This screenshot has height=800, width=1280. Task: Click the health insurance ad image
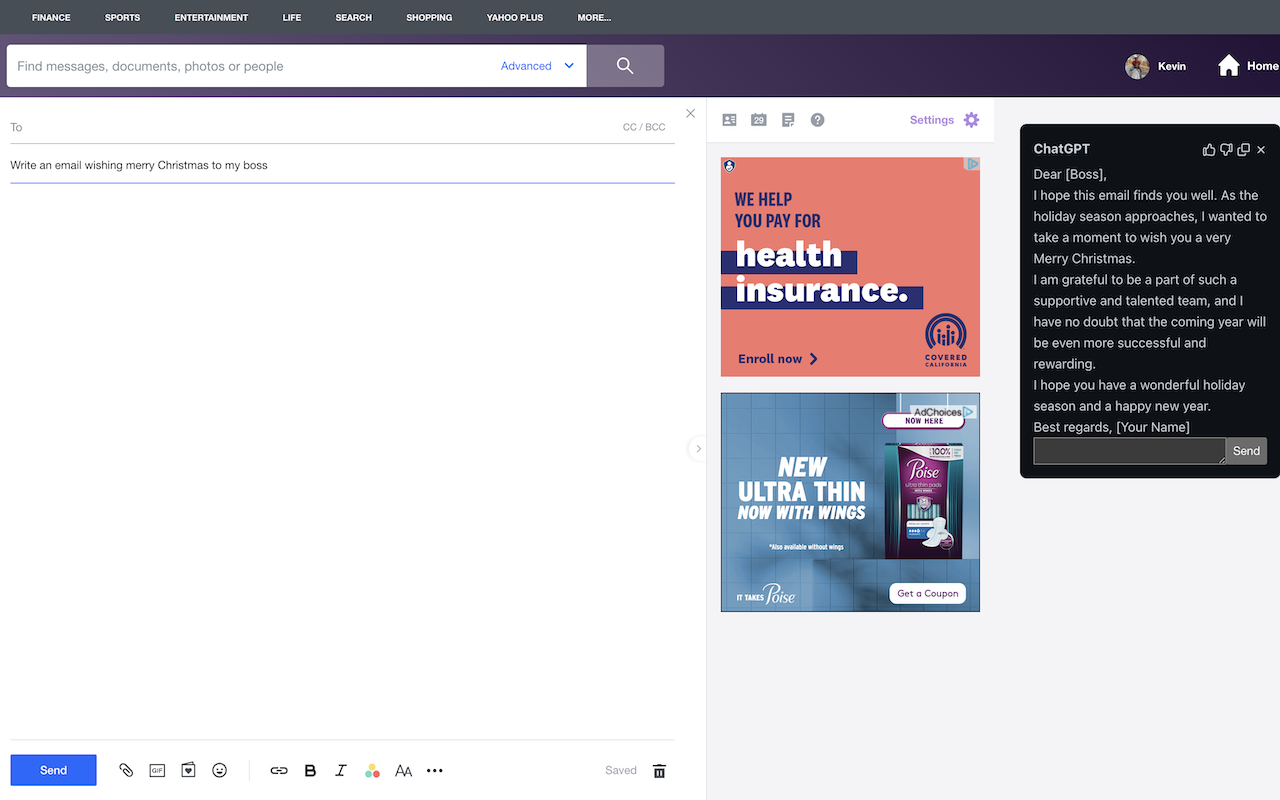[x=850, y=267]
